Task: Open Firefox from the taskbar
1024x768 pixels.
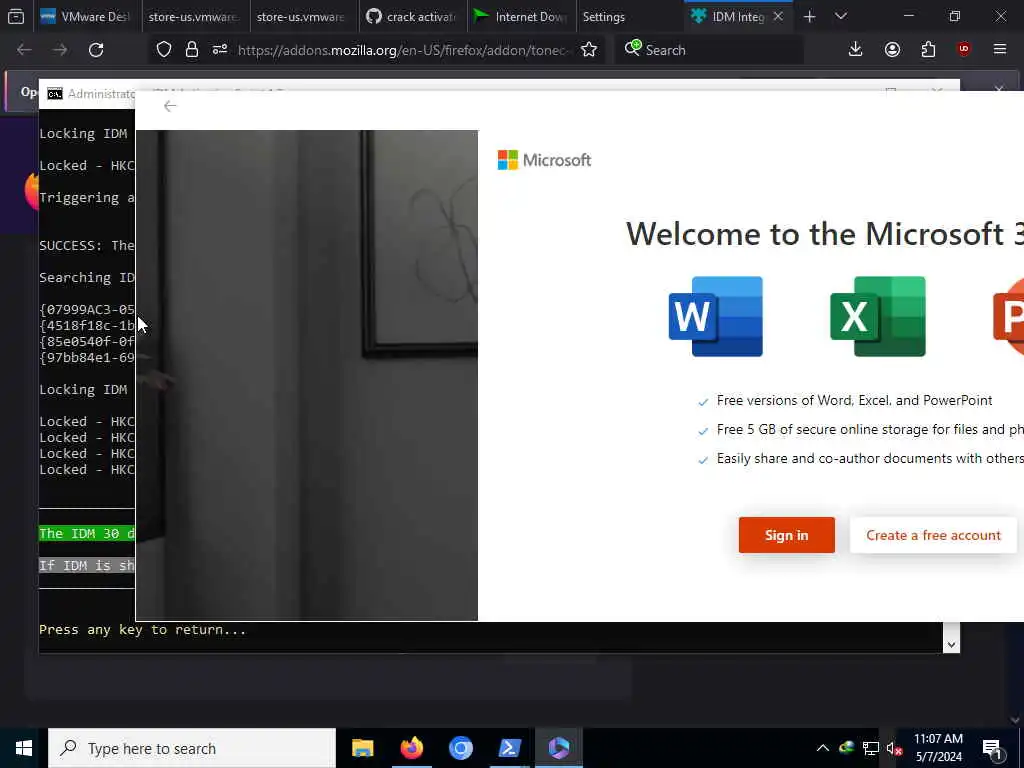Action: pos(411,748)
